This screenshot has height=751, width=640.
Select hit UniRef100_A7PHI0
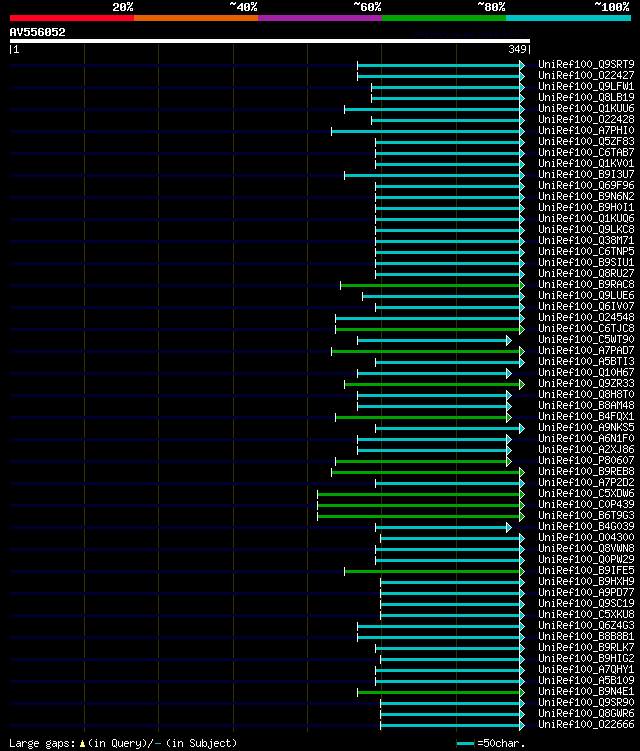point(586,130)
